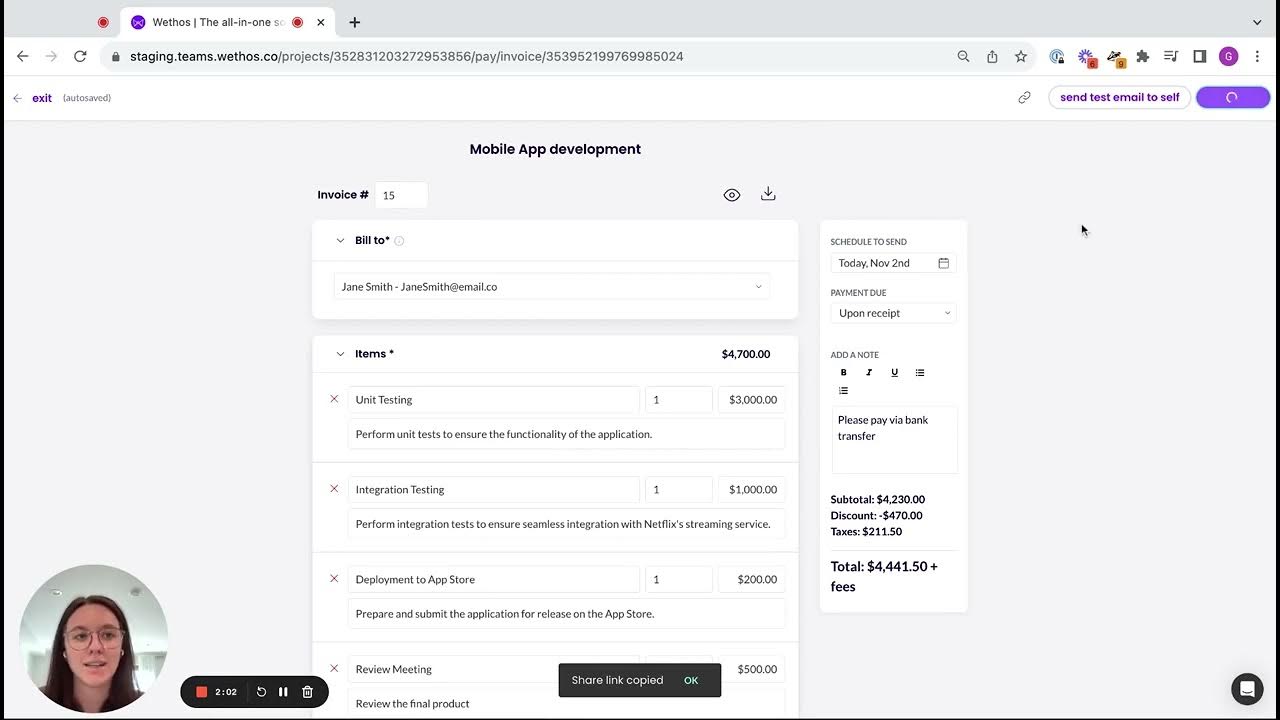Edit the Invoice number field
This screenshot has width=1280, height=720.
pyautogui.click(x=400, y=195)
